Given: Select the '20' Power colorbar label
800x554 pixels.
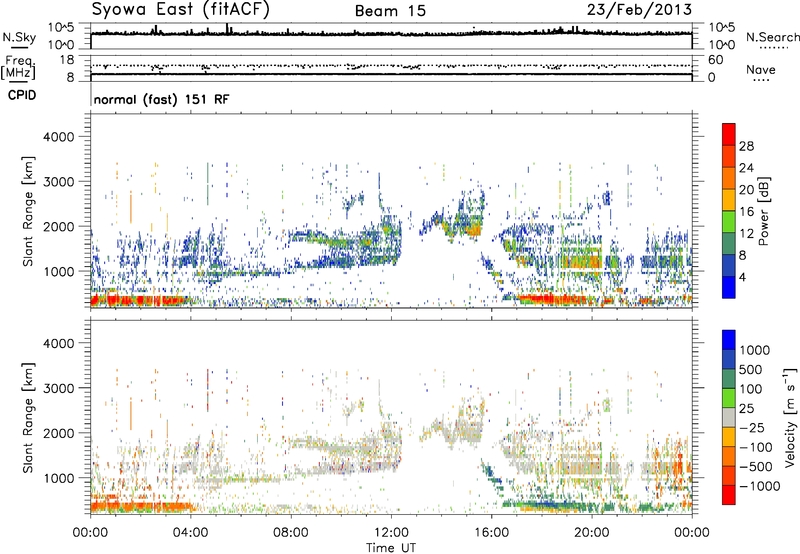Looking at the screenshot, I should pos(746,190).
